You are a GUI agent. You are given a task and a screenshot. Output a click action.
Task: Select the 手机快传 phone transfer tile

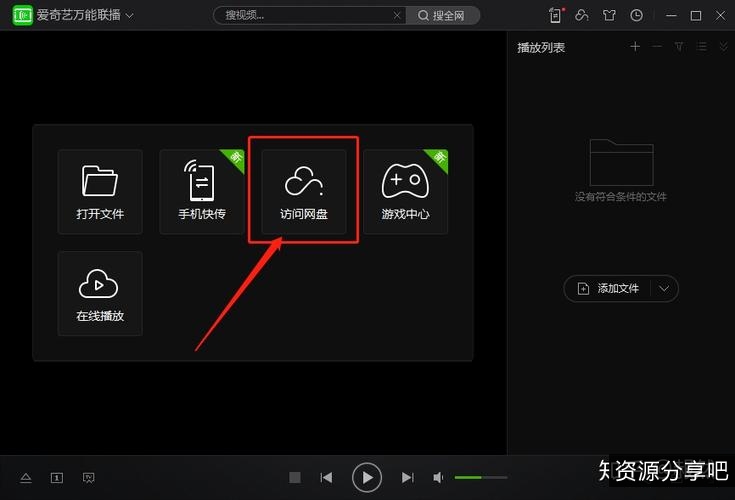(x=202, y=192)
